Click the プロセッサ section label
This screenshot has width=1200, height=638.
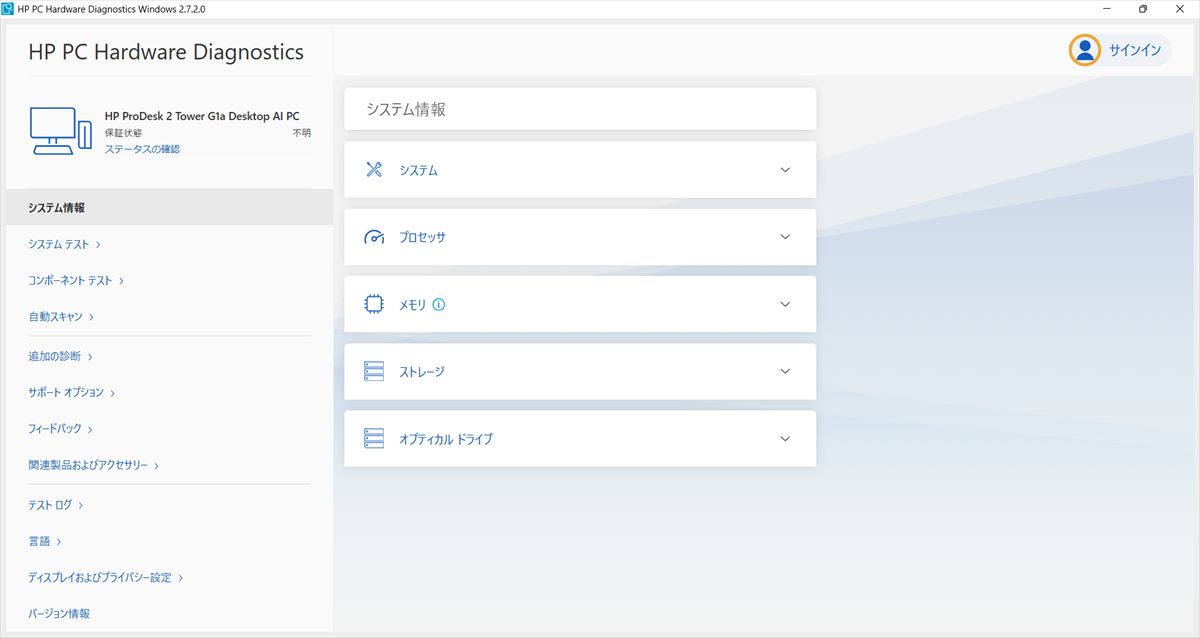tap(422, 238)
